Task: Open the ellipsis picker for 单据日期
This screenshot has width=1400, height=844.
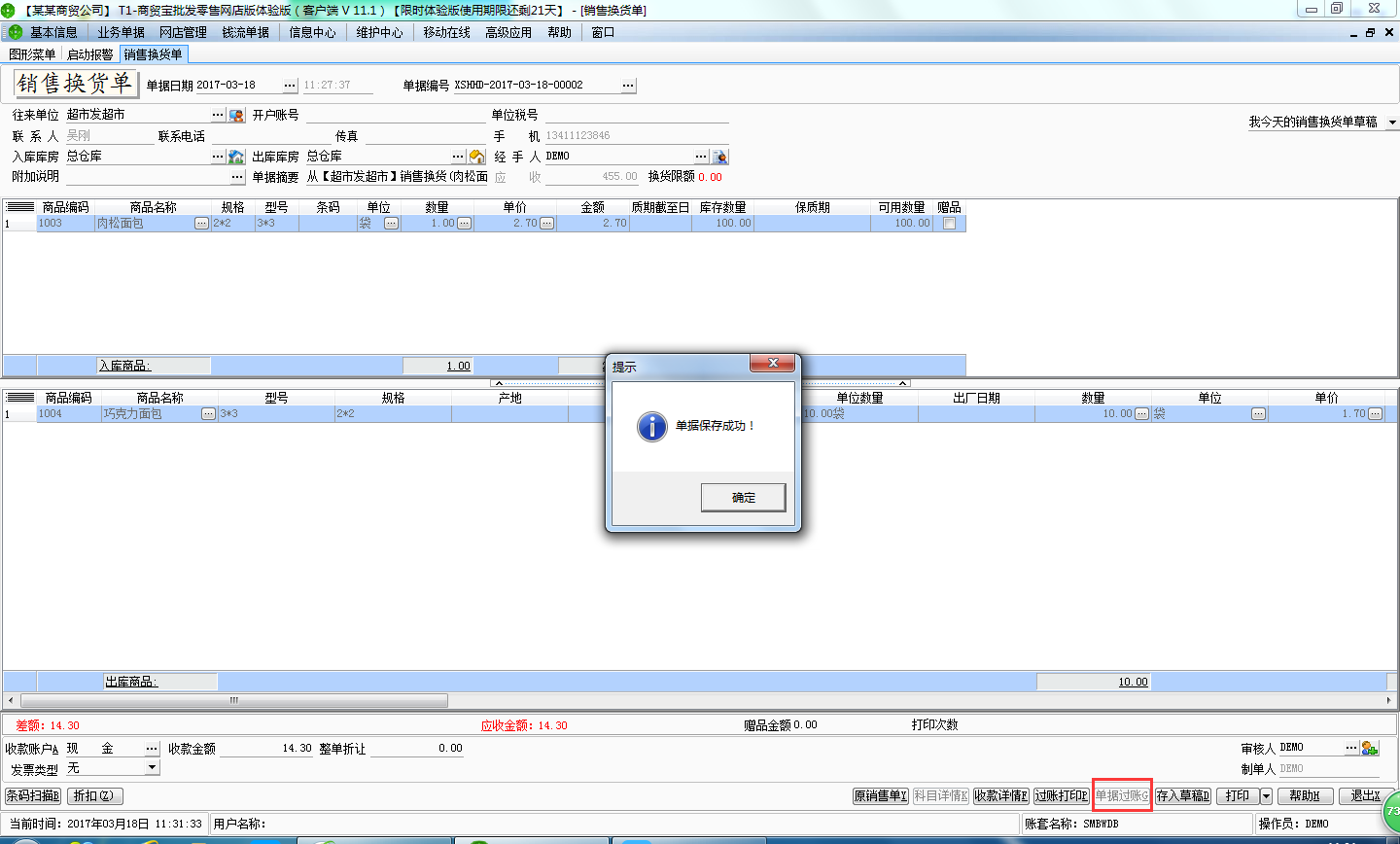Action: click(x=290, y=86)
